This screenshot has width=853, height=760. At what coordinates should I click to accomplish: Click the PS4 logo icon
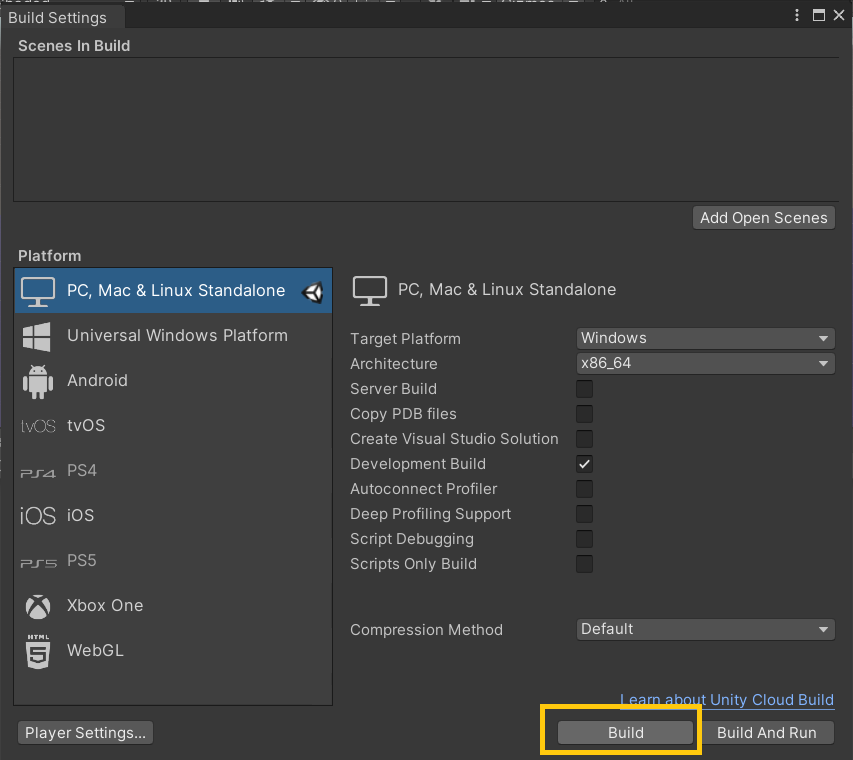[38, 473]
